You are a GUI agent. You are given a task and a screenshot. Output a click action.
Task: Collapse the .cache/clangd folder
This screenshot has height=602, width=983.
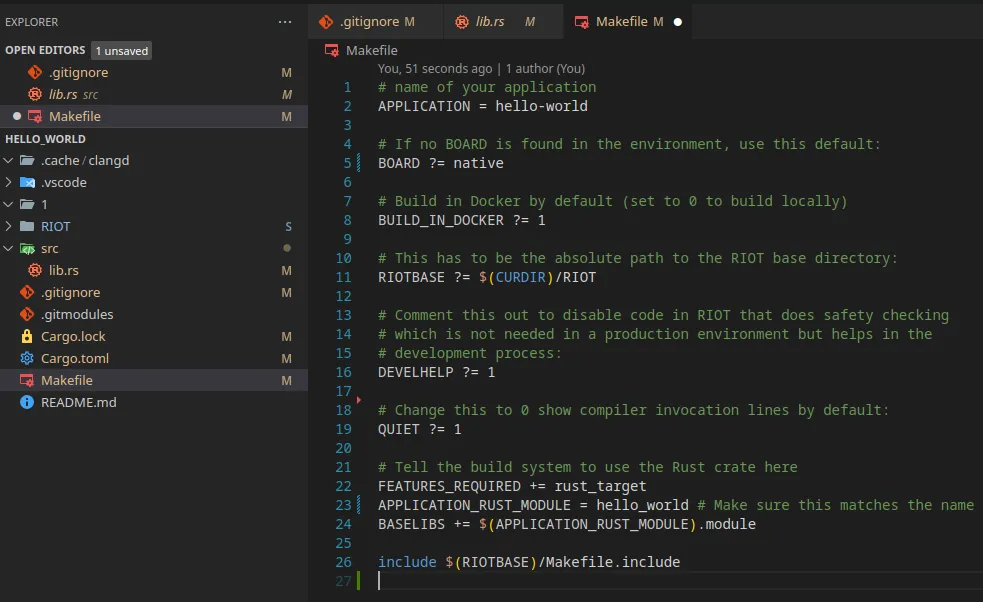[x=8, y=161]
